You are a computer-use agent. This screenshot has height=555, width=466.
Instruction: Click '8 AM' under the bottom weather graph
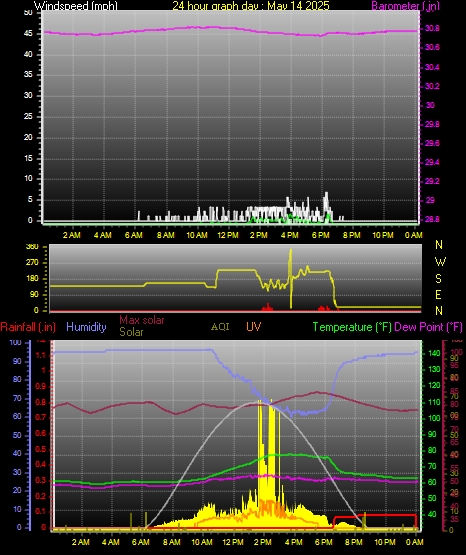click(171, 542)
